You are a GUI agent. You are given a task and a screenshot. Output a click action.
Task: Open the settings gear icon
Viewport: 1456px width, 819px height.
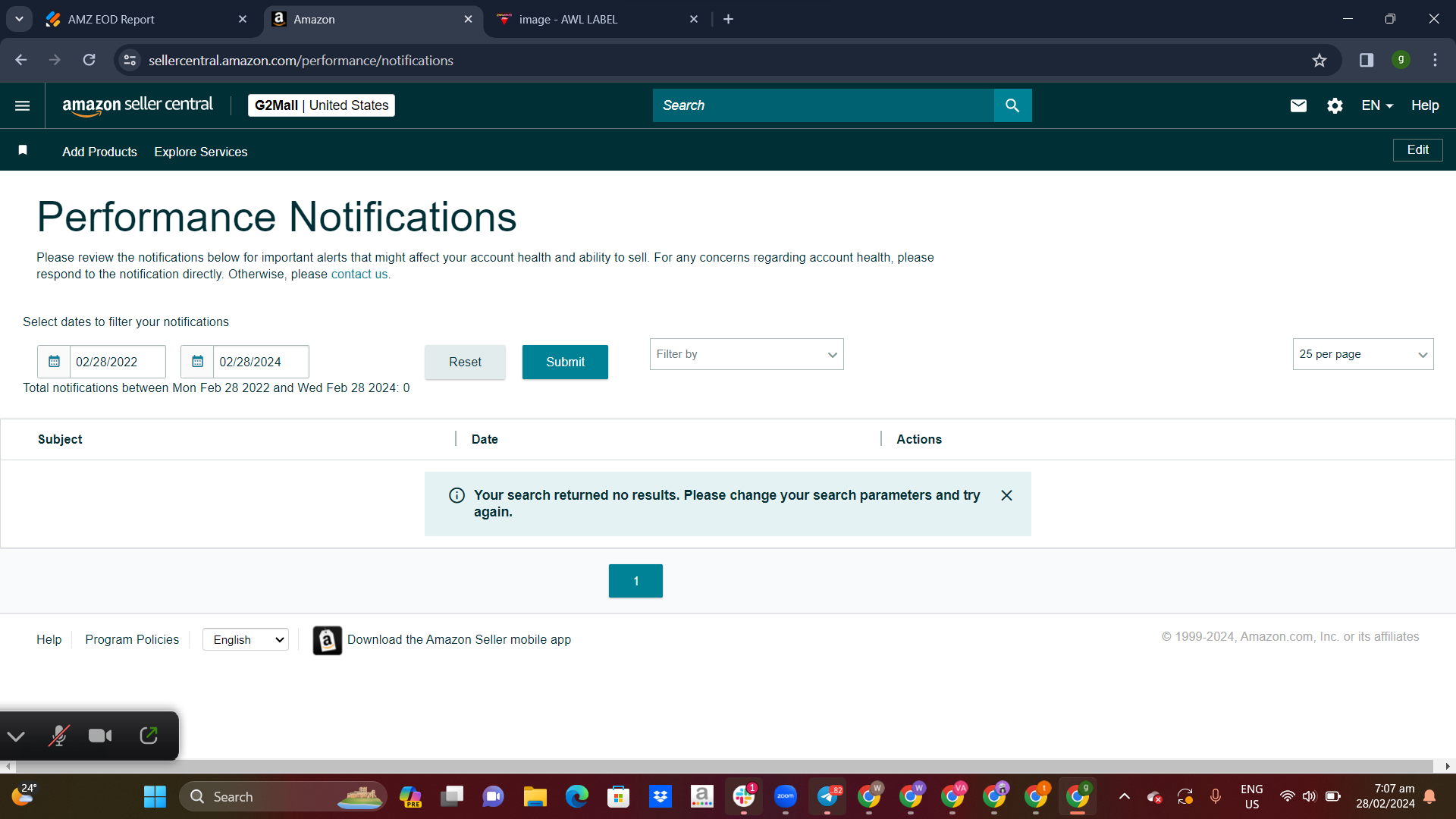pos(1335,105)
